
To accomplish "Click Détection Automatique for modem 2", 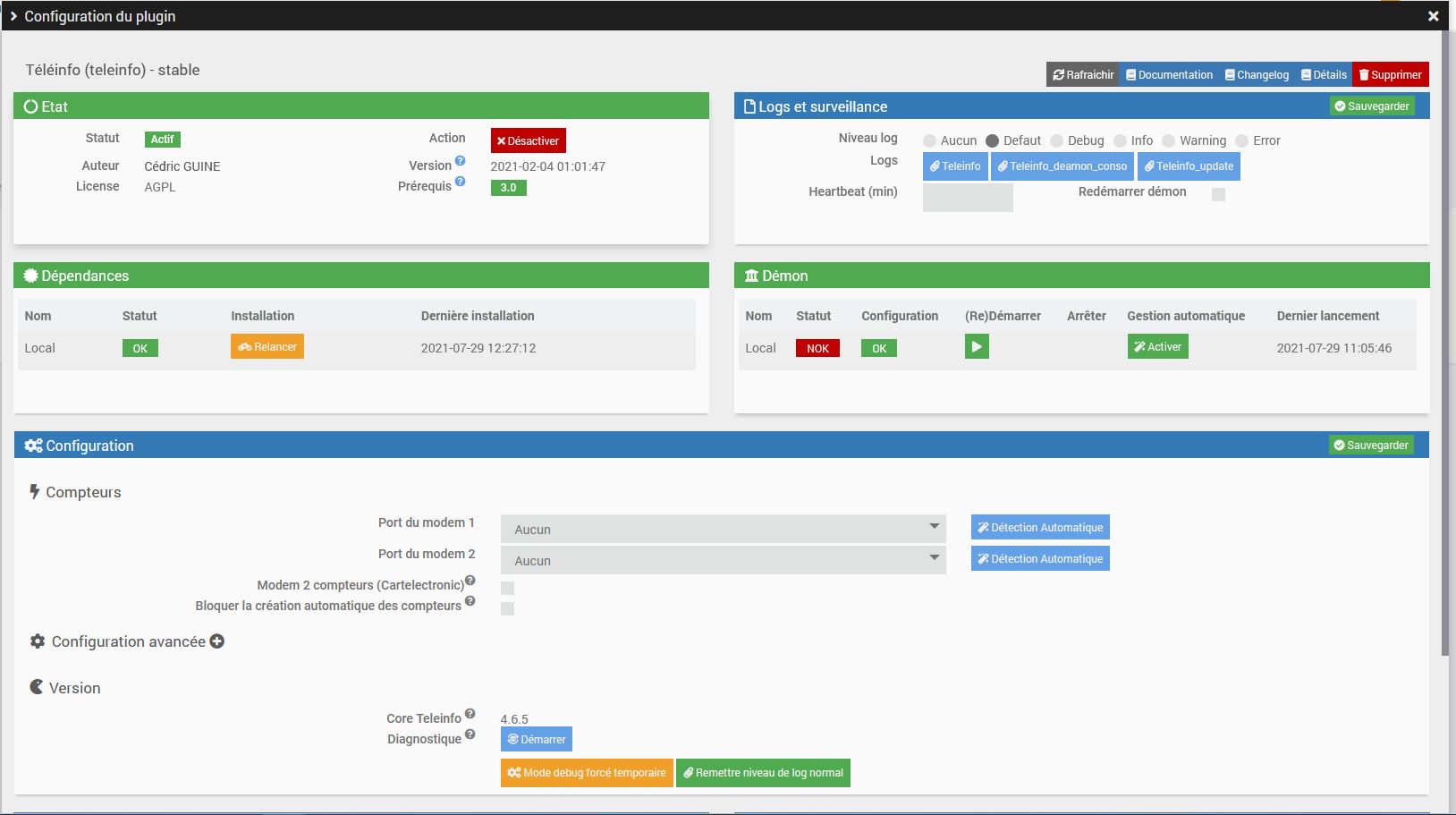I will (x=1040, y=559).
